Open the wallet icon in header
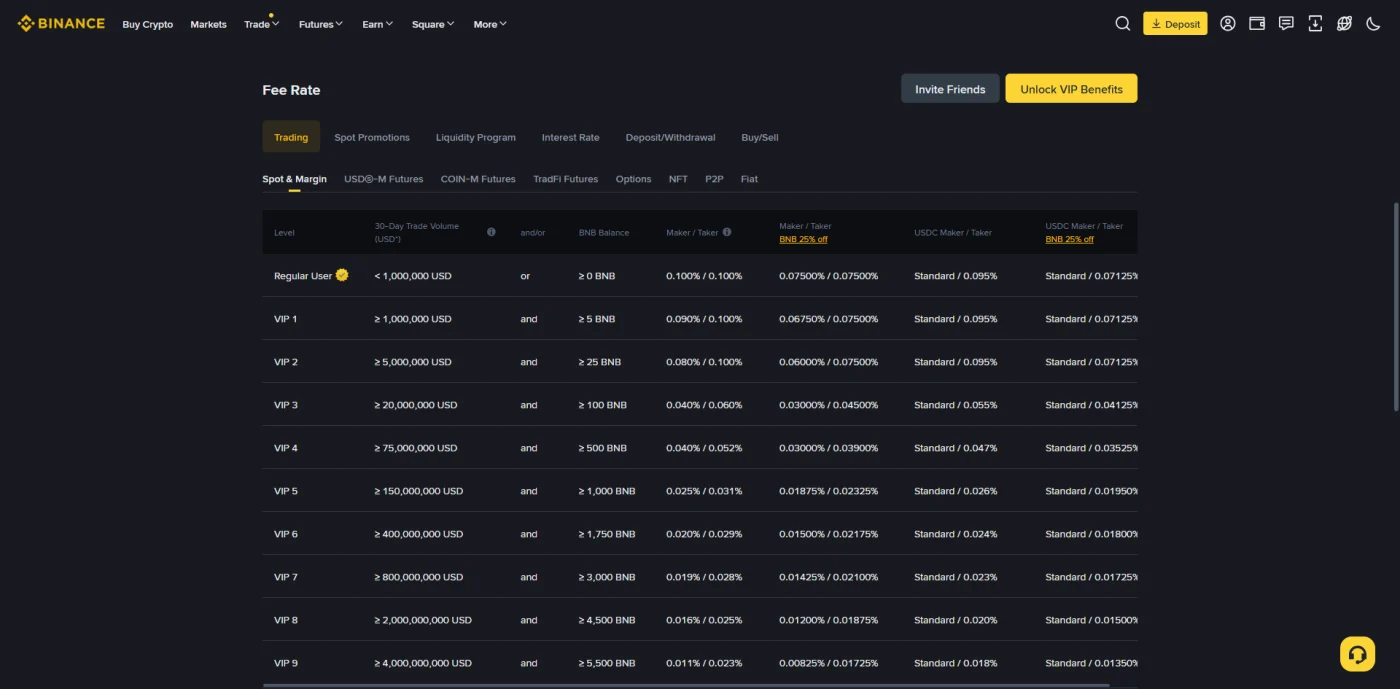 click(1257, 23)
